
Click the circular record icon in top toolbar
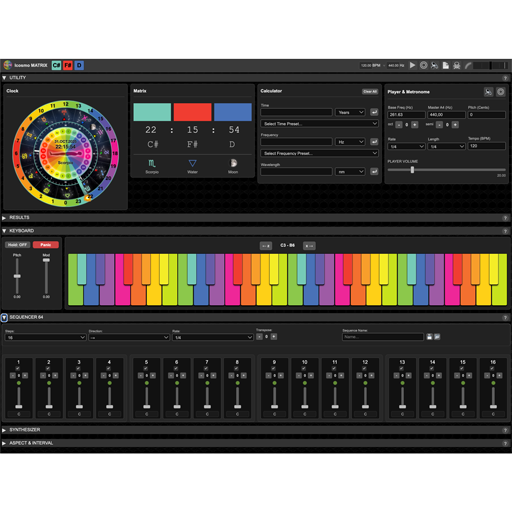[x=423, y=65]
